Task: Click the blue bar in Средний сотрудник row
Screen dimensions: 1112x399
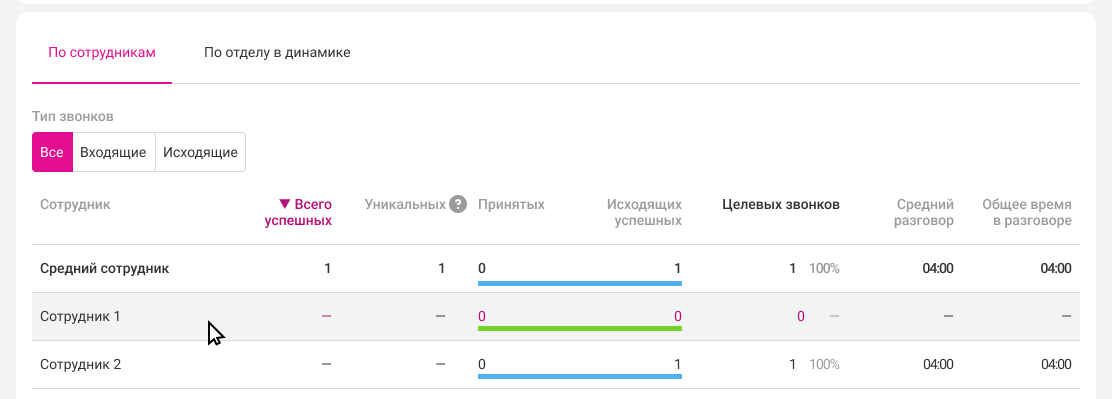Action: tap(580, 283)
